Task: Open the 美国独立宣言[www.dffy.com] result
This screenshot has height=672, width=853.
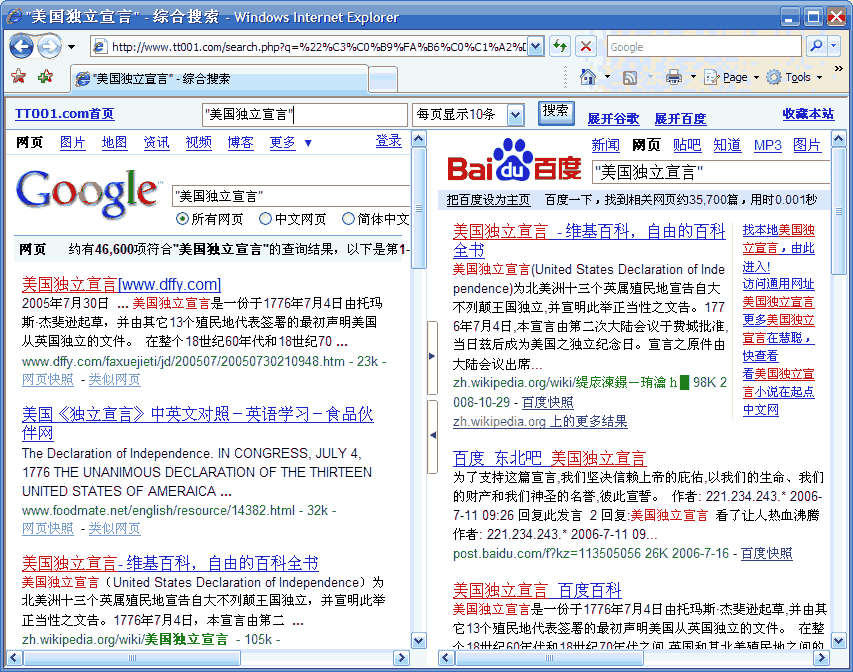Action: pos(121,285)
